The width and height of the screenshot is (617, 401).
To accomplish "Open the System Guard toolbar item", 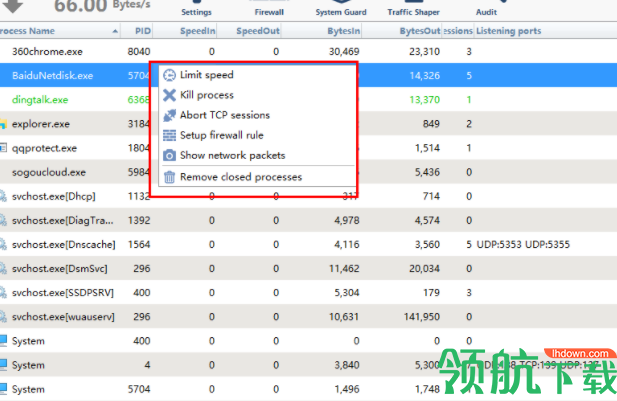I will 341,8.
